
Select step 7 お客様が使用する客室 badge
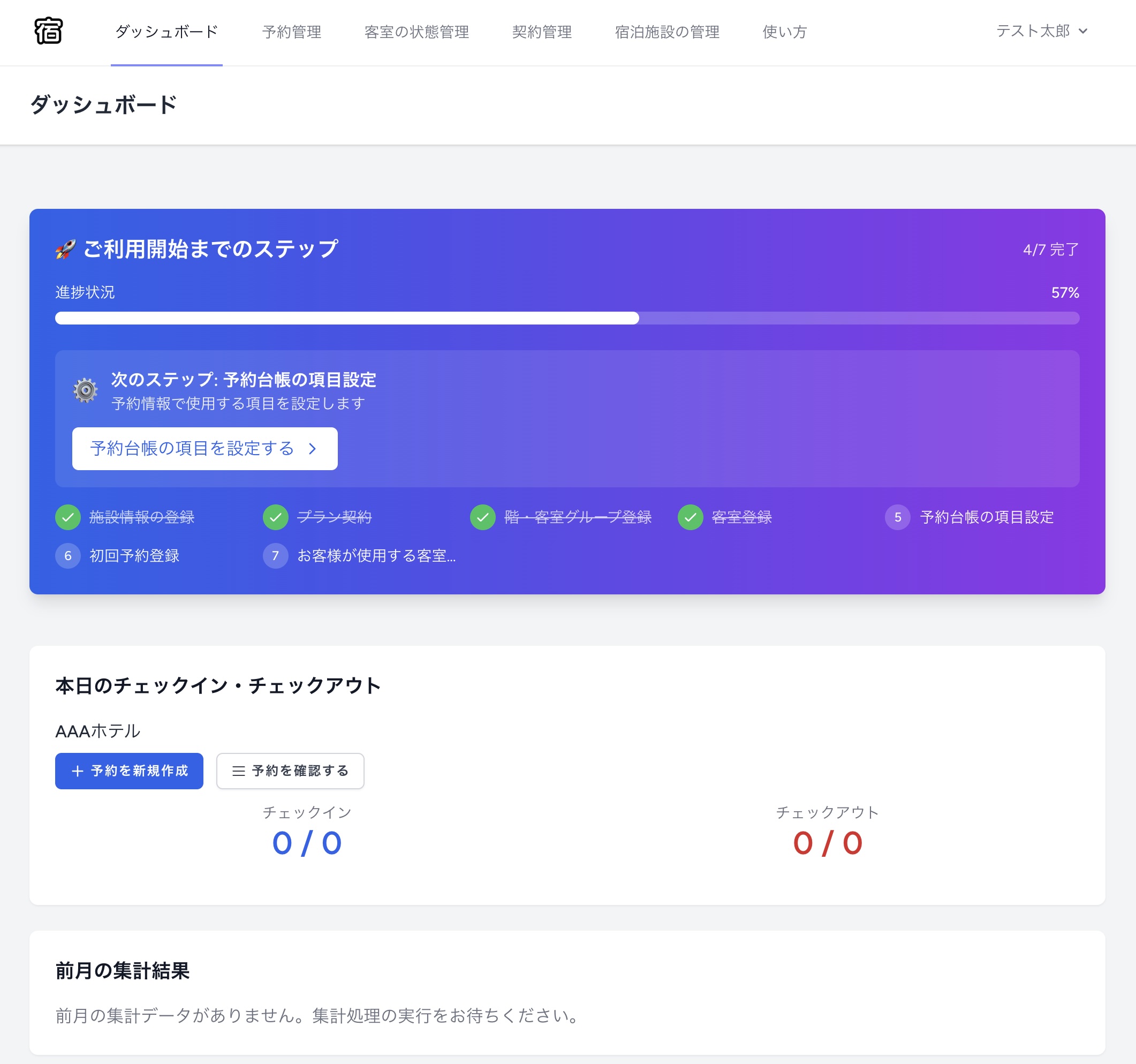275,555
